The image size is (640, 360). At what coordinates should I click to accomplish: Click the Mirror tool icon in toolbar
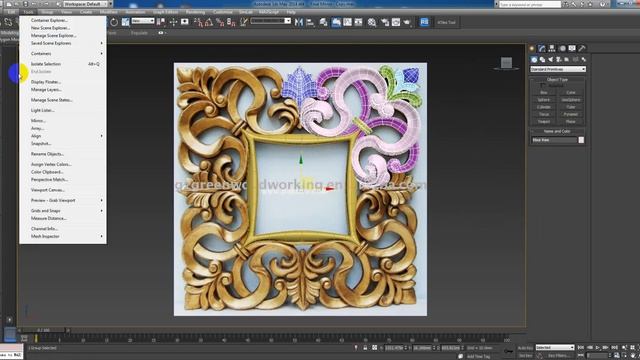299,22
